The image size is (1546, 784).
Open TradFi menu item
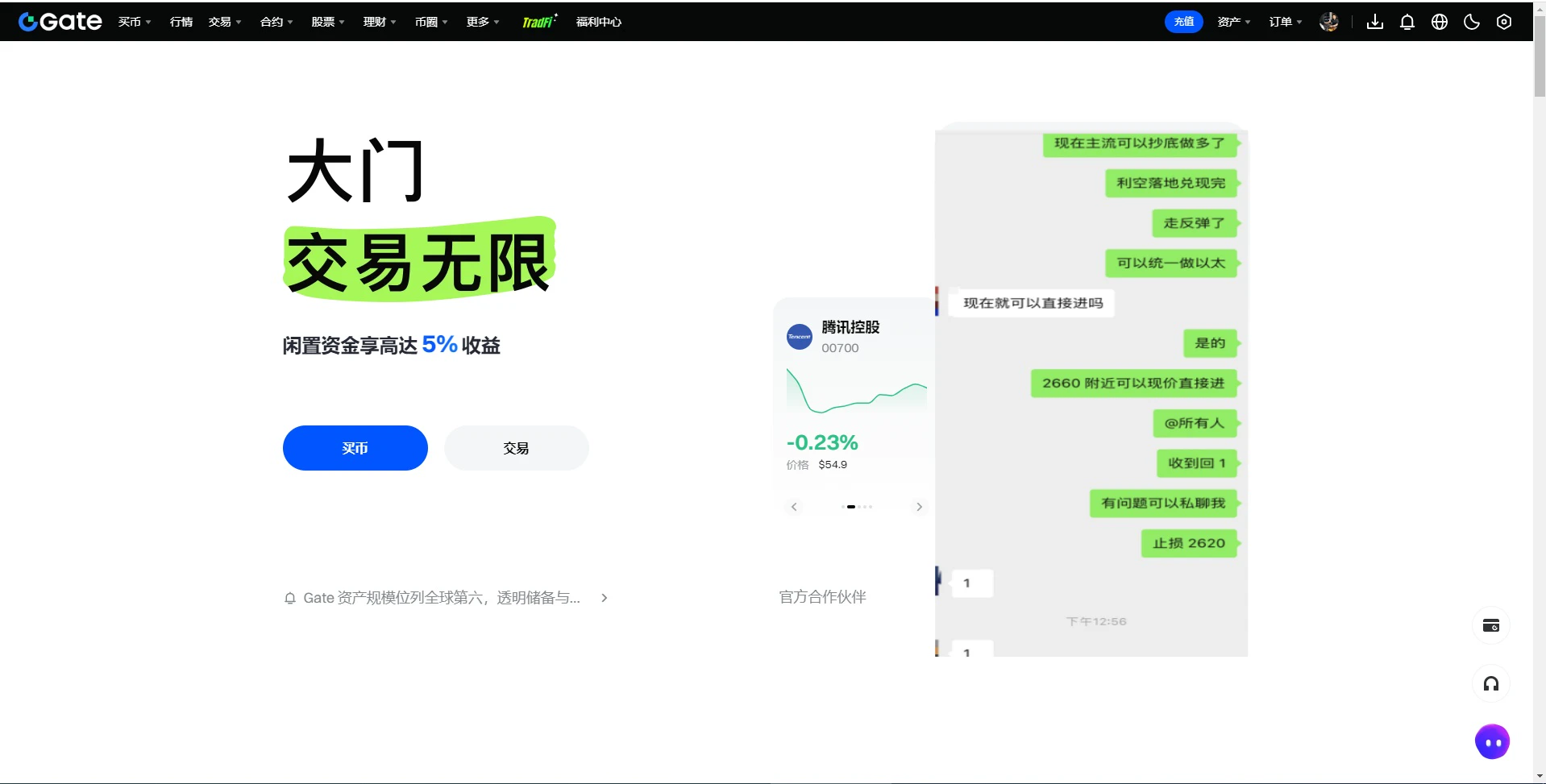click(539, 22)
